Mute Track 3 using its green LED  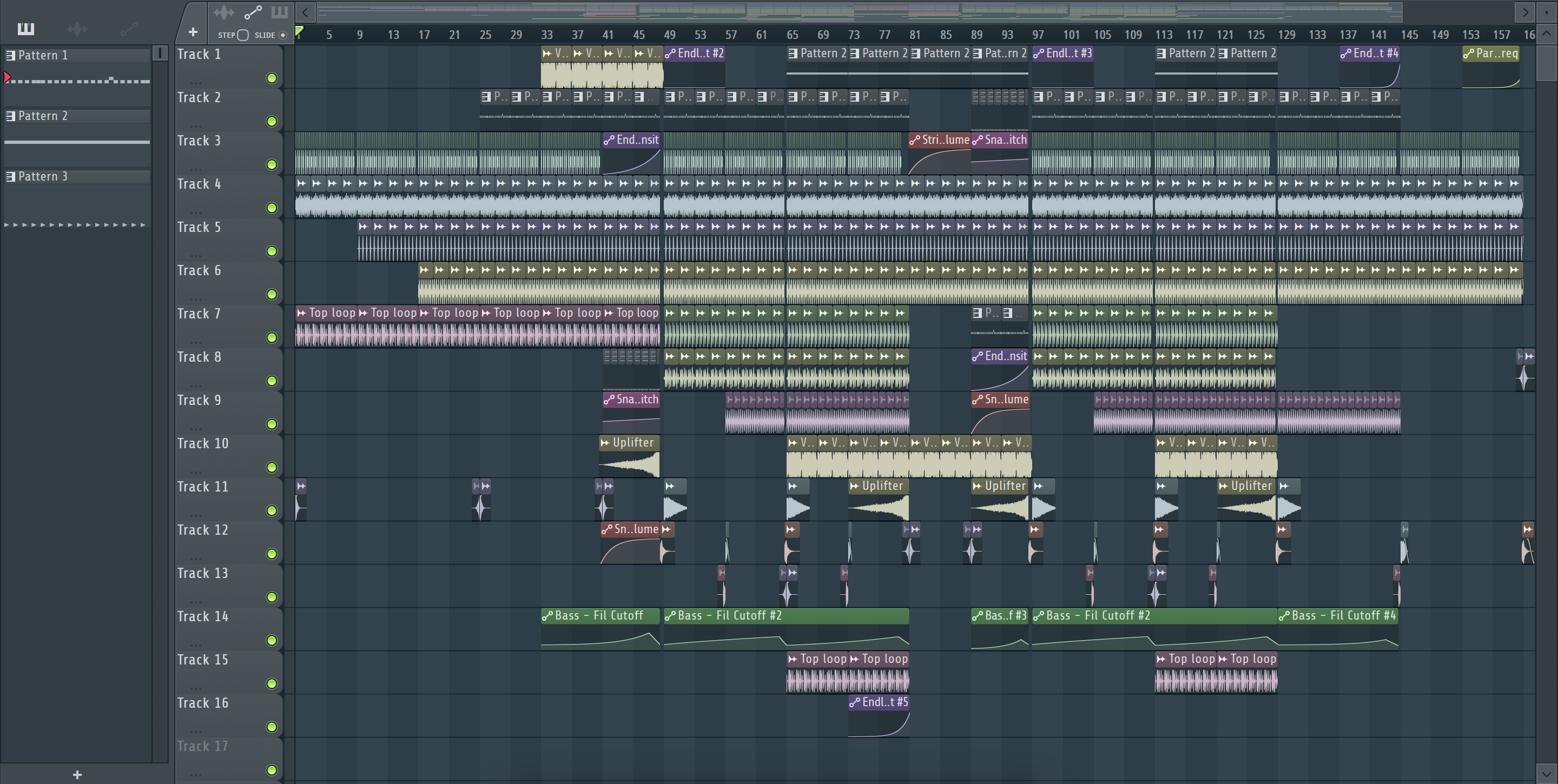(272, 164)
